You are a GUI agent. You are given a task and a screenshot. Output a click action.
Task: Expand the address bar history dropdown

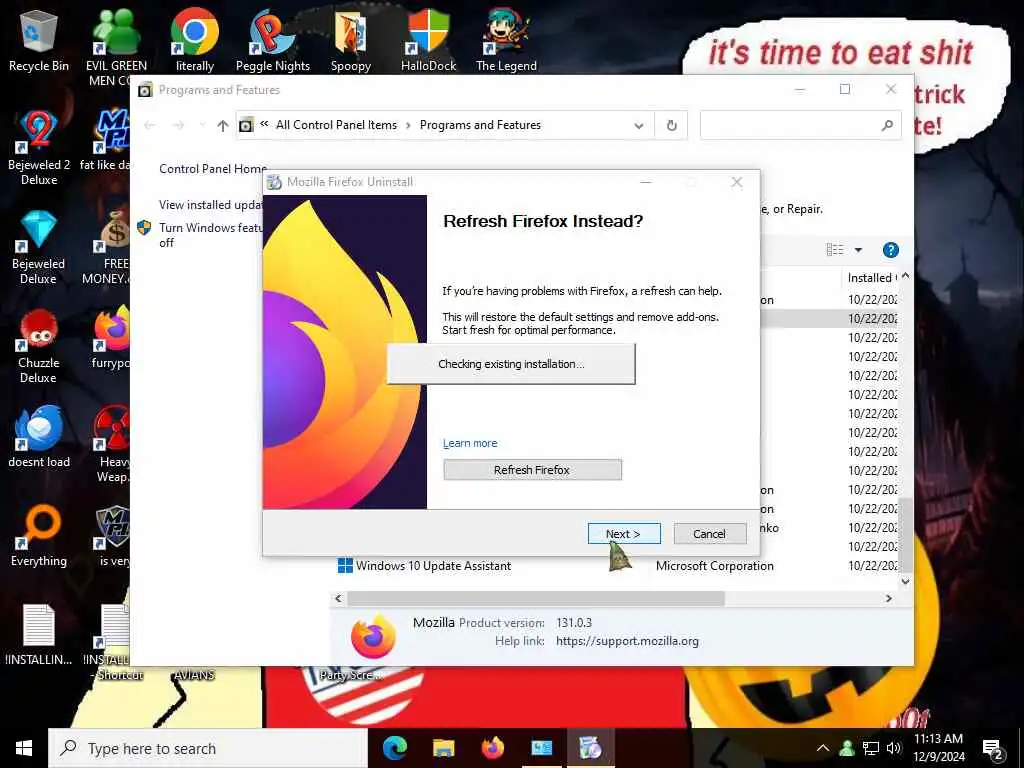click(639, 125)
